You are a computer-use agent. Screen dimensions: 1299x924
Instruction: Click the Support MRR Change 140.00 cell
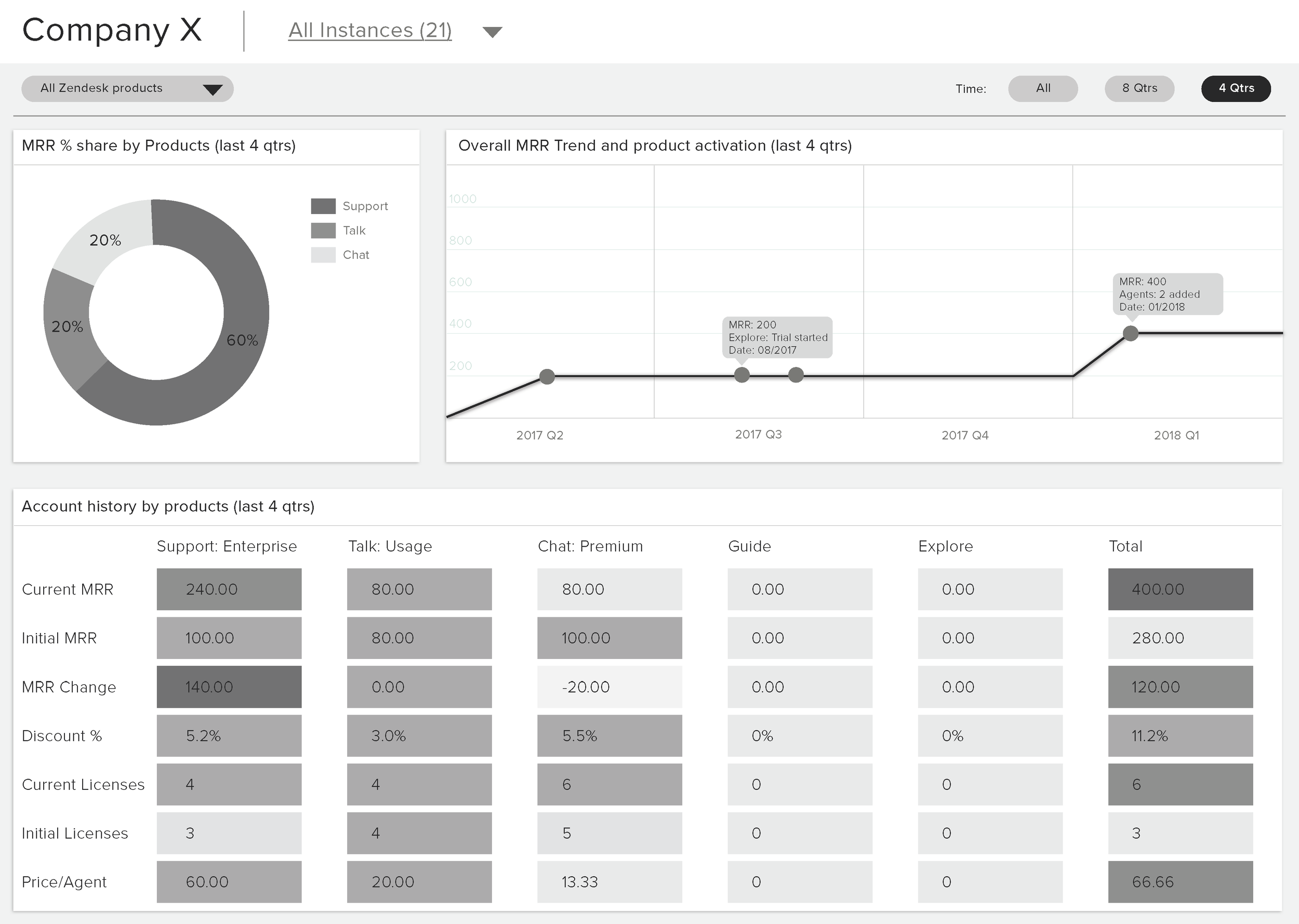[x=229, y=687]
